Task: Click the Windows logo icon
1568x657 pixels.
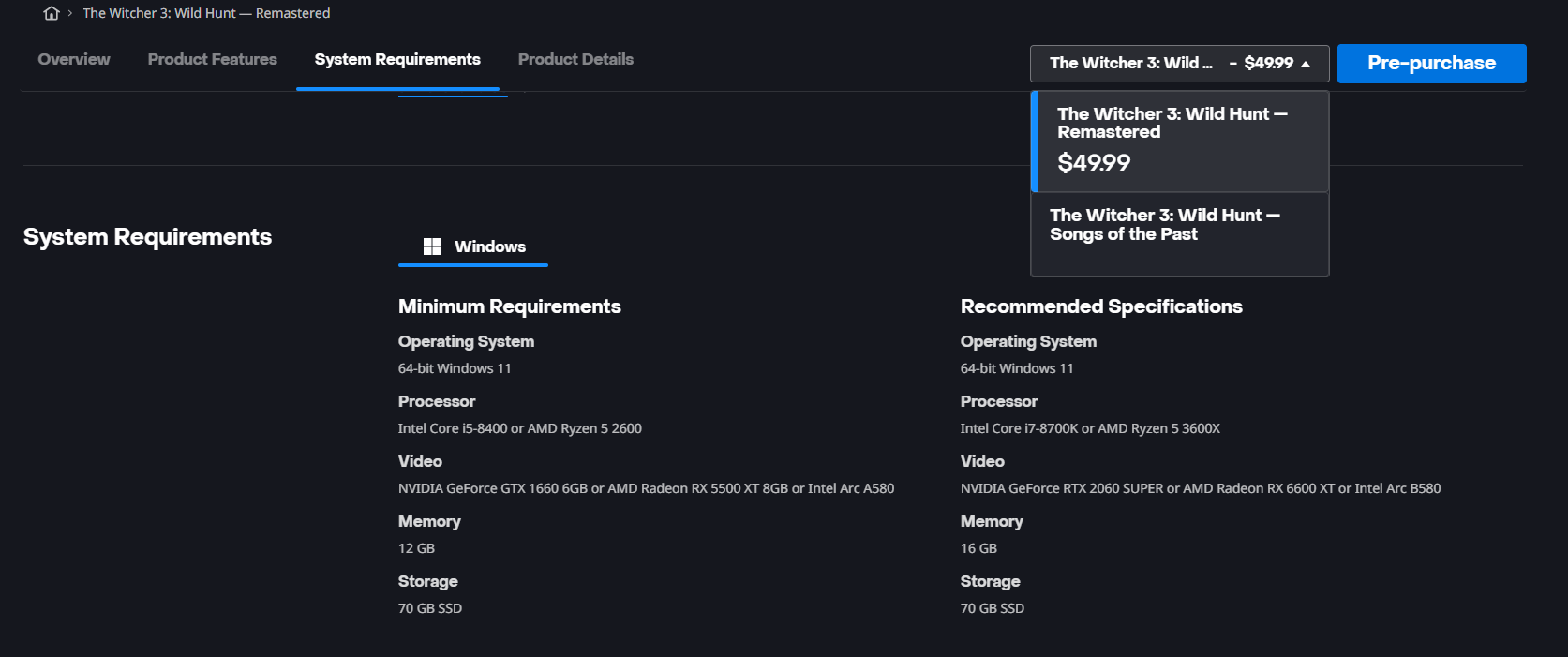Action: (432, 246)
